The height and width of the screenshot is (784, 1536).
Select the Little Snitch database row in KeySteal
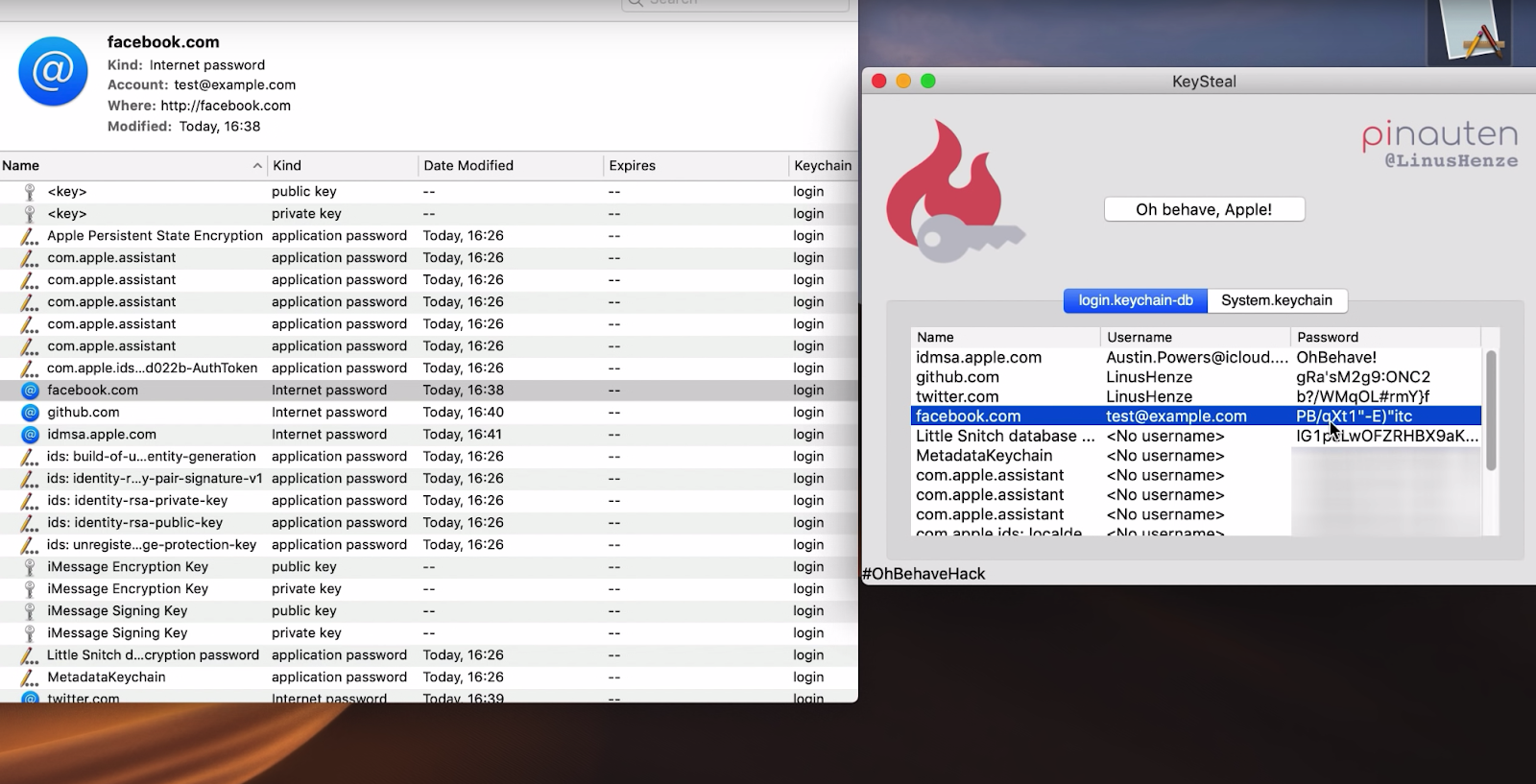1196,437
